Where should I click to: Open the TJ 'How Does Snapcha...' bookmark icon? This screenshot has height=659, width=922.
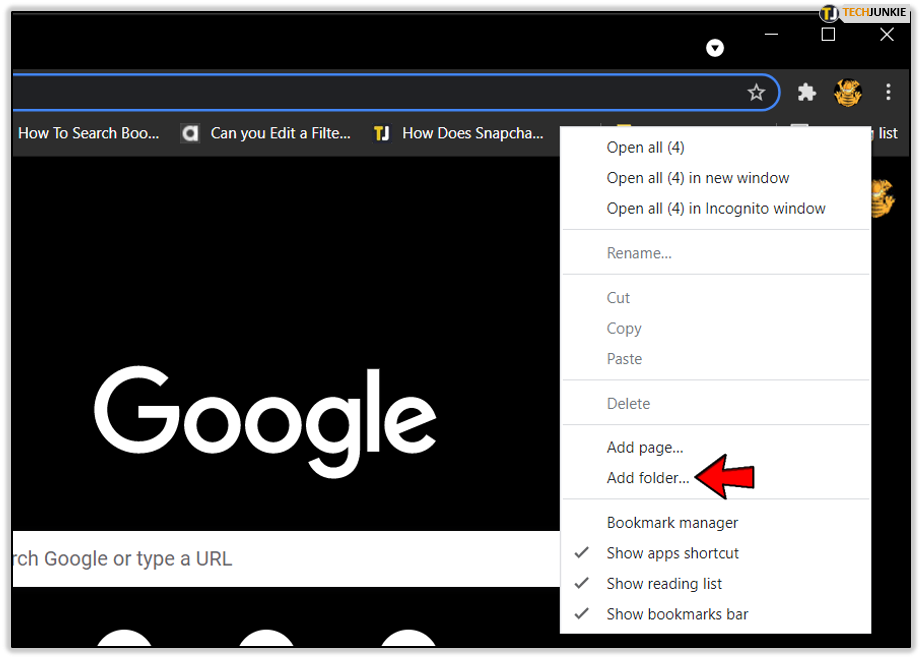click(381, 133)
